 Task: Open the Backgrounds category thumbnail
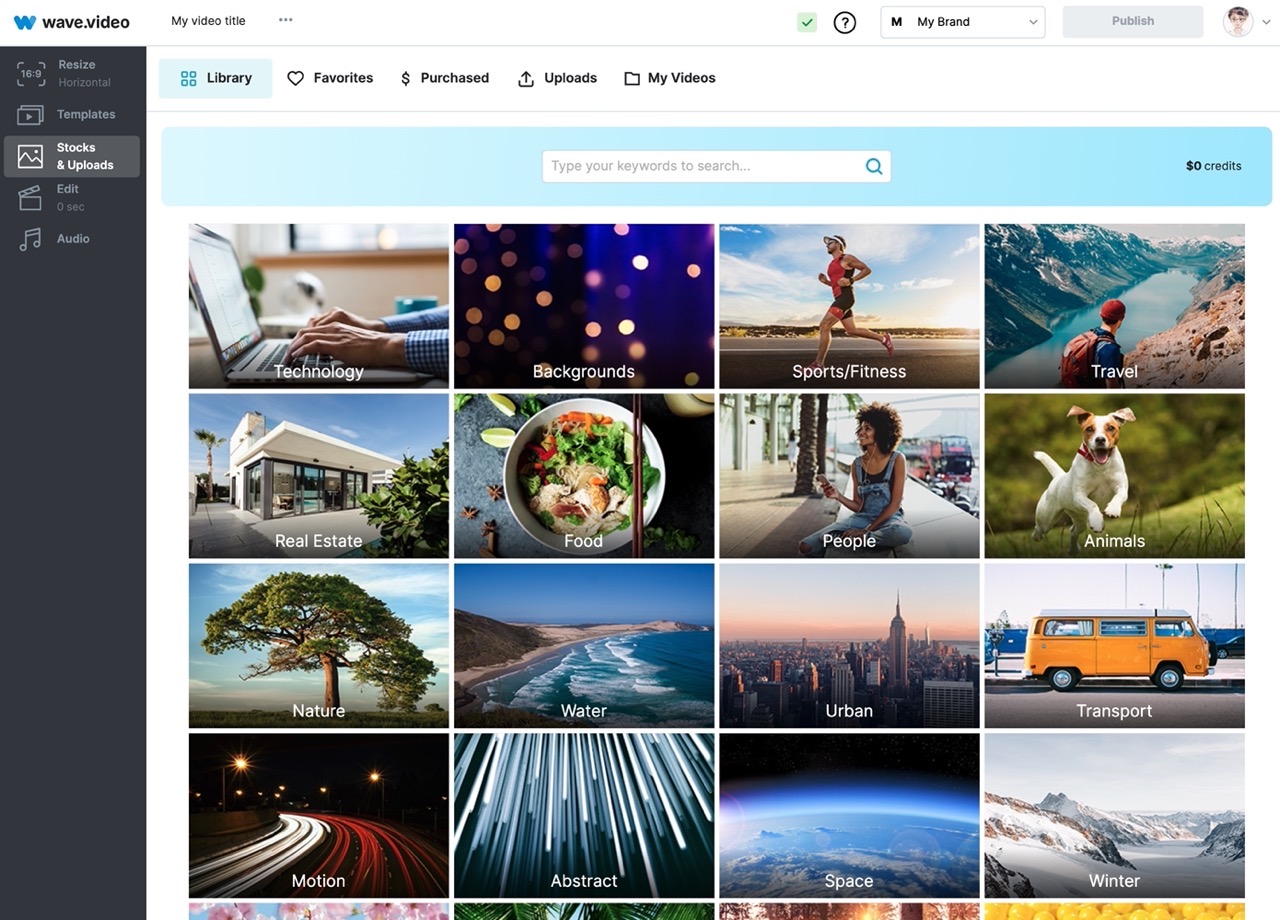pyautogui.click(x=584, y=306)
